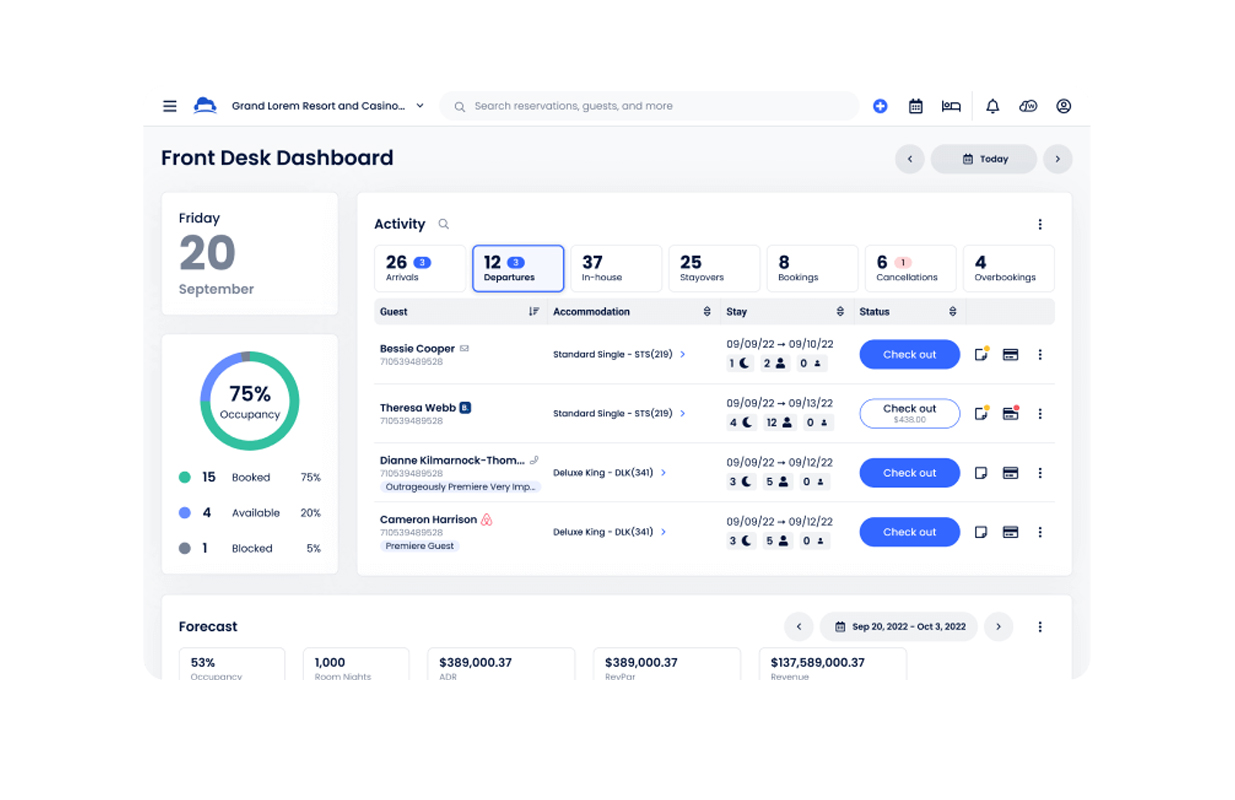Check out Bessie Cooper
The image size is (1235, 800).
click(909, 355)
